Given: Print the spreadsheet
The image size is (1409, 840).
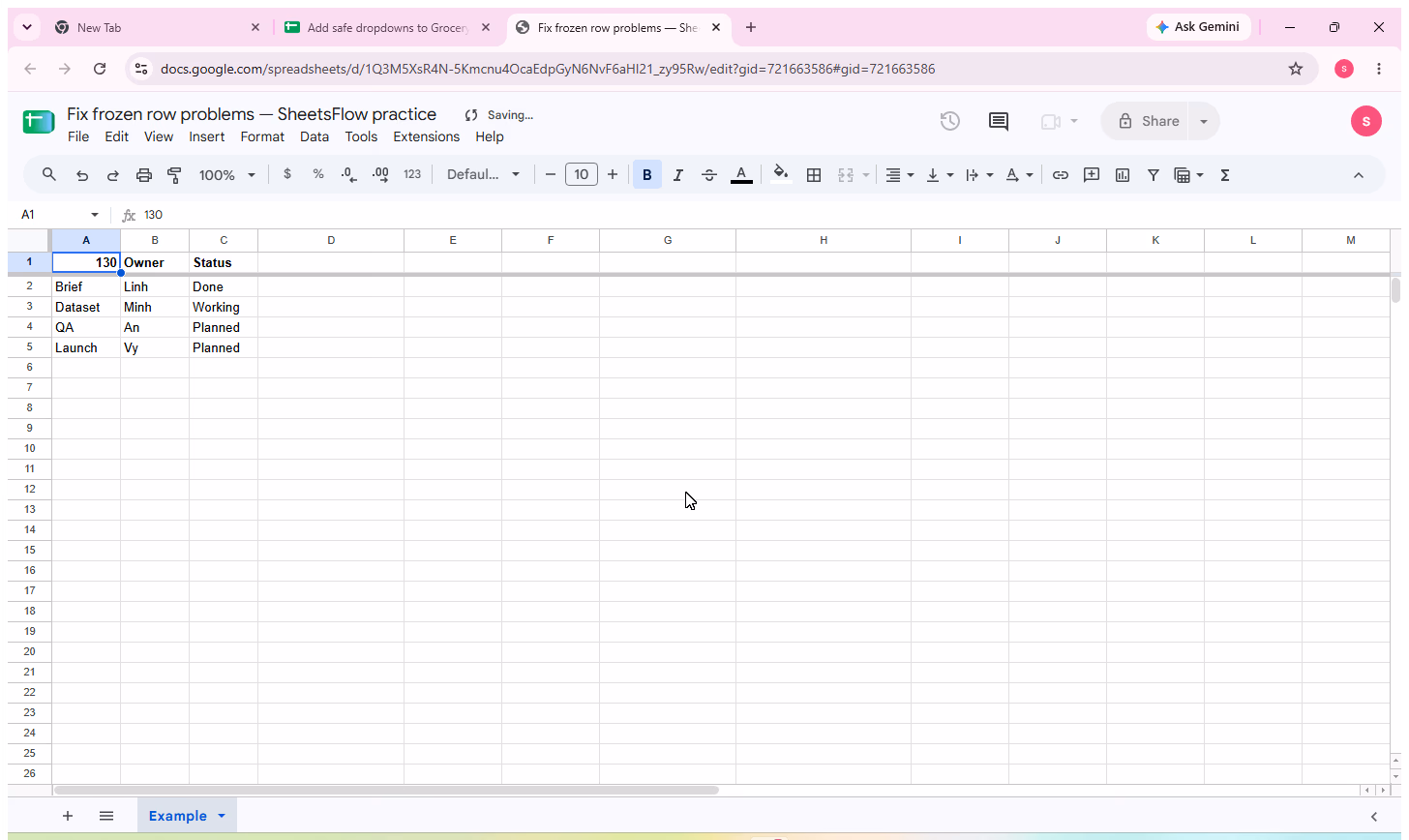Looking at the screenshot, I should pyautogui.click(x=144, y=175).
